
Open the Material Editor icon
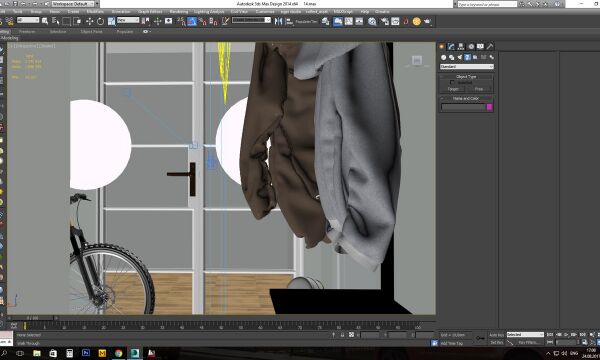[372, 21]
